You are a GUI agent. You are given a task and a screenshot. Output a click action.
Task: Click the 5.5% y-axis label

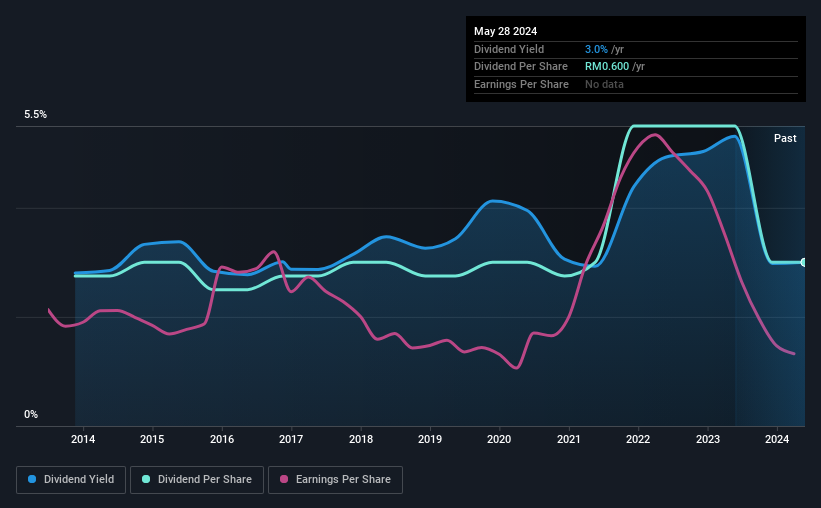35,114
